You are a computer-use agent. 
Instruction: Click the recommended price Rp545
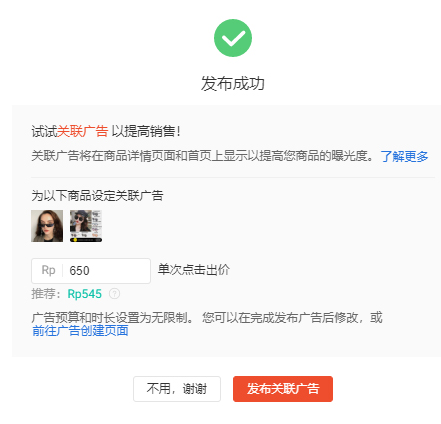[85, 294]
